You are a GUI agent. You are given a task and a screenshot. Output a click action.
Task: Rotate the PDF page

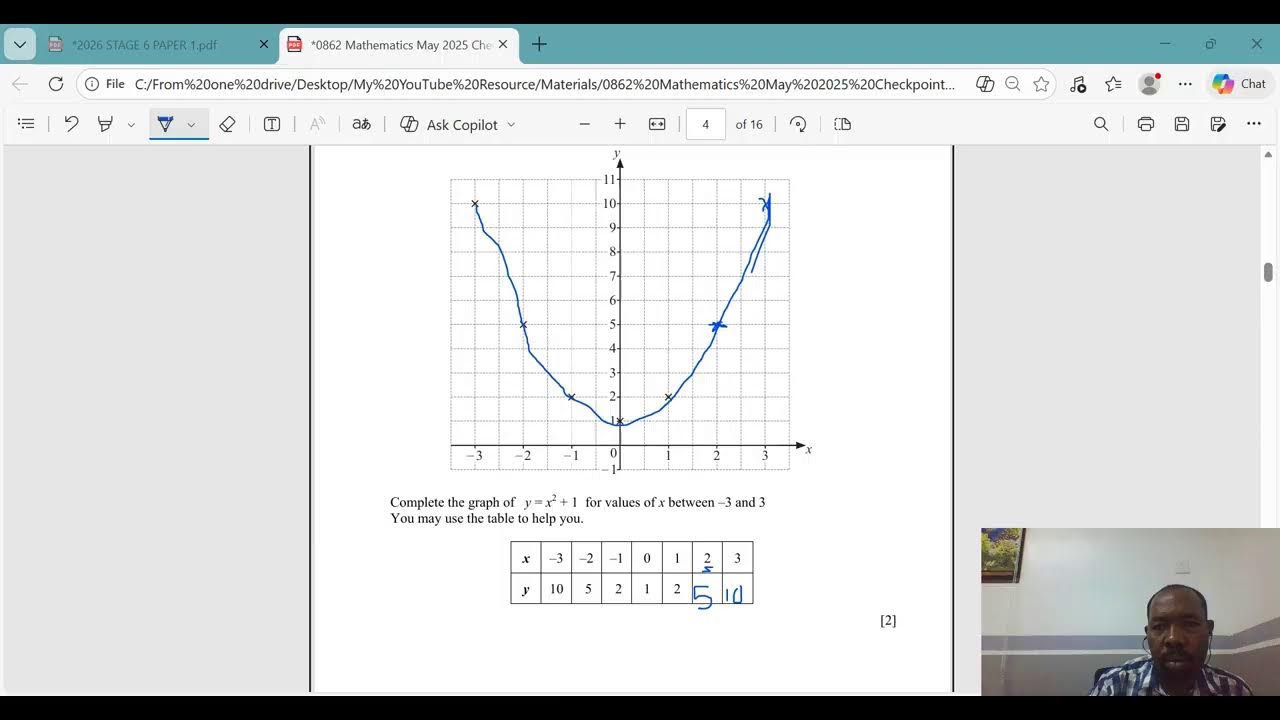click(798, 124)
